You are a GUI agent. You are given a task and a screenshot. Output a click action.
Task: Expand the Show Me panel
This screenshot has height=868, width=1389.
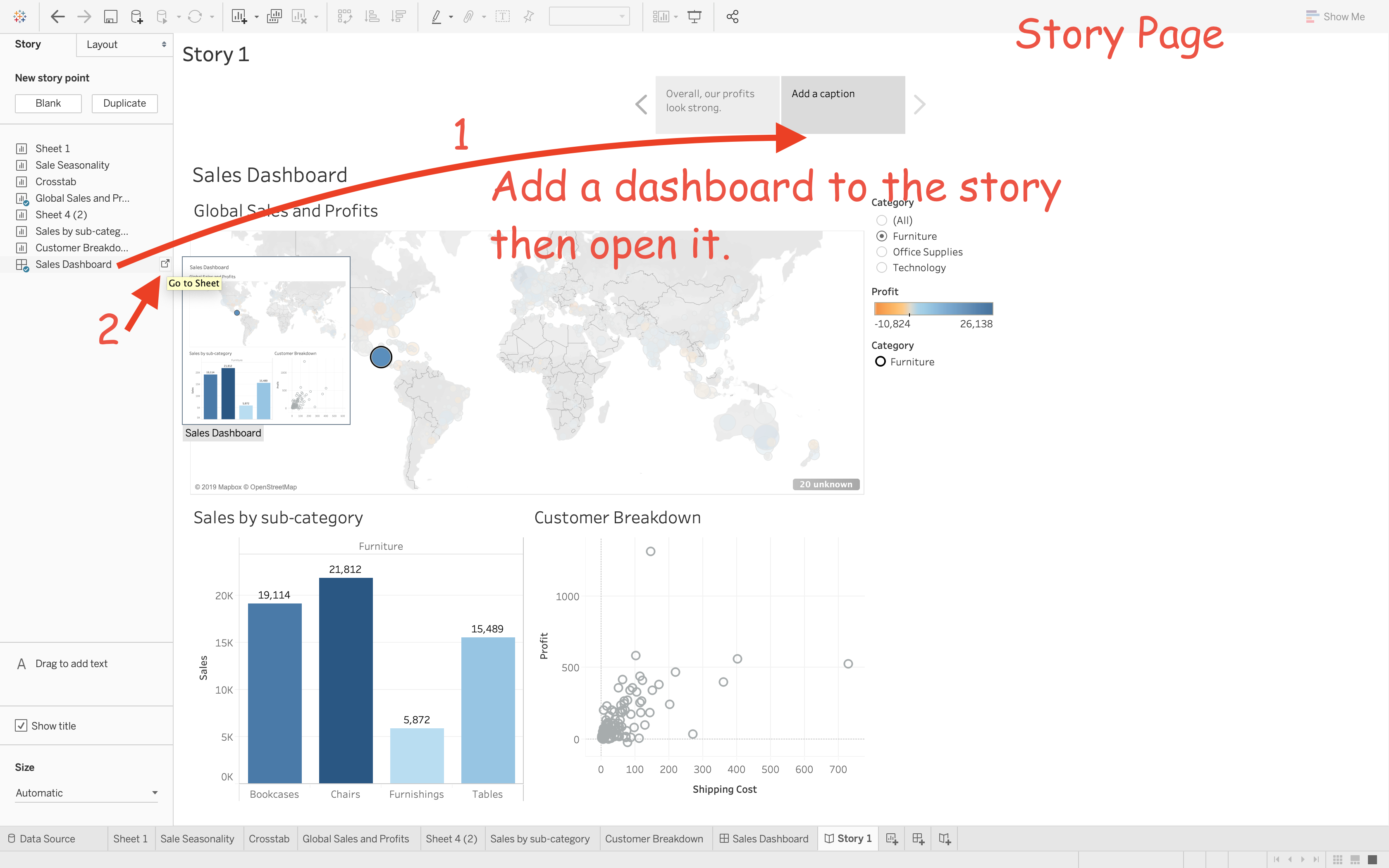pyautogui.click(x=1336, y=17)
